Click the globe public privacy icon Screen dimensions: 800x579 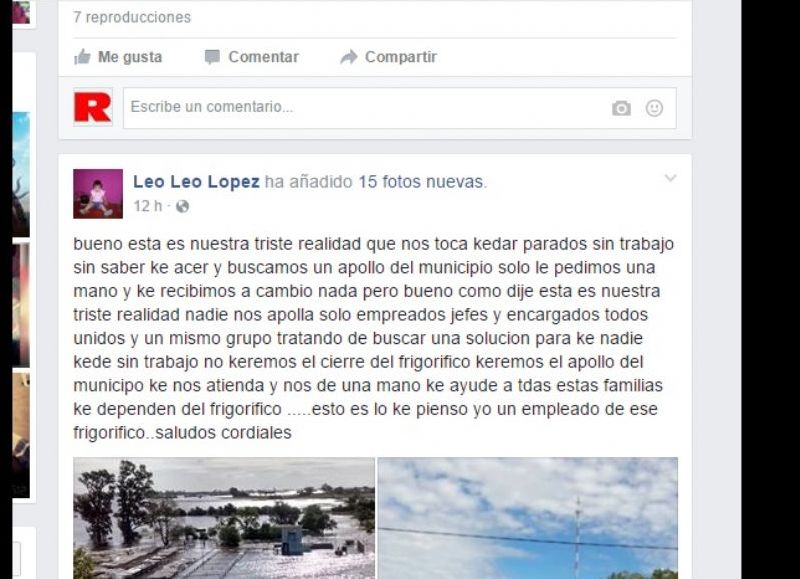pos(182,207)
